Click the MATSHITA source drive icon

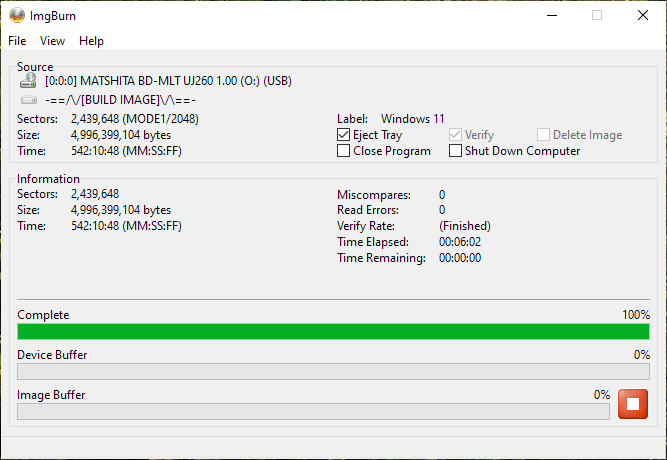click(29, 81)
